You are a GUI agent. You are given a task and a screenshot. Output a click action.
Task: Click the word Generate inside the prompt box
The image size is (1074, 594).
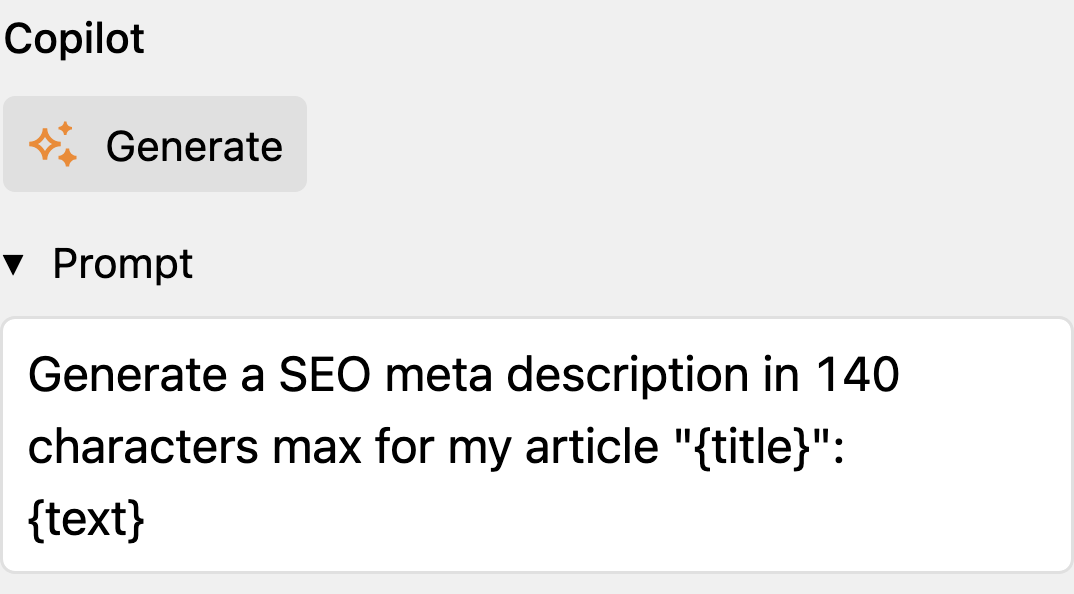point(127,375)
